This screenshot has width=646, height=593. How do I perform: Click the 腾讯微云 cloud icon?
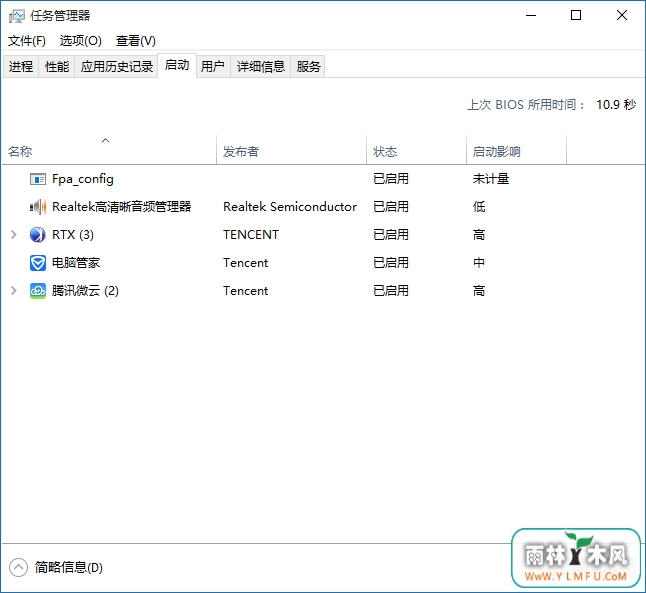[38, 291]
